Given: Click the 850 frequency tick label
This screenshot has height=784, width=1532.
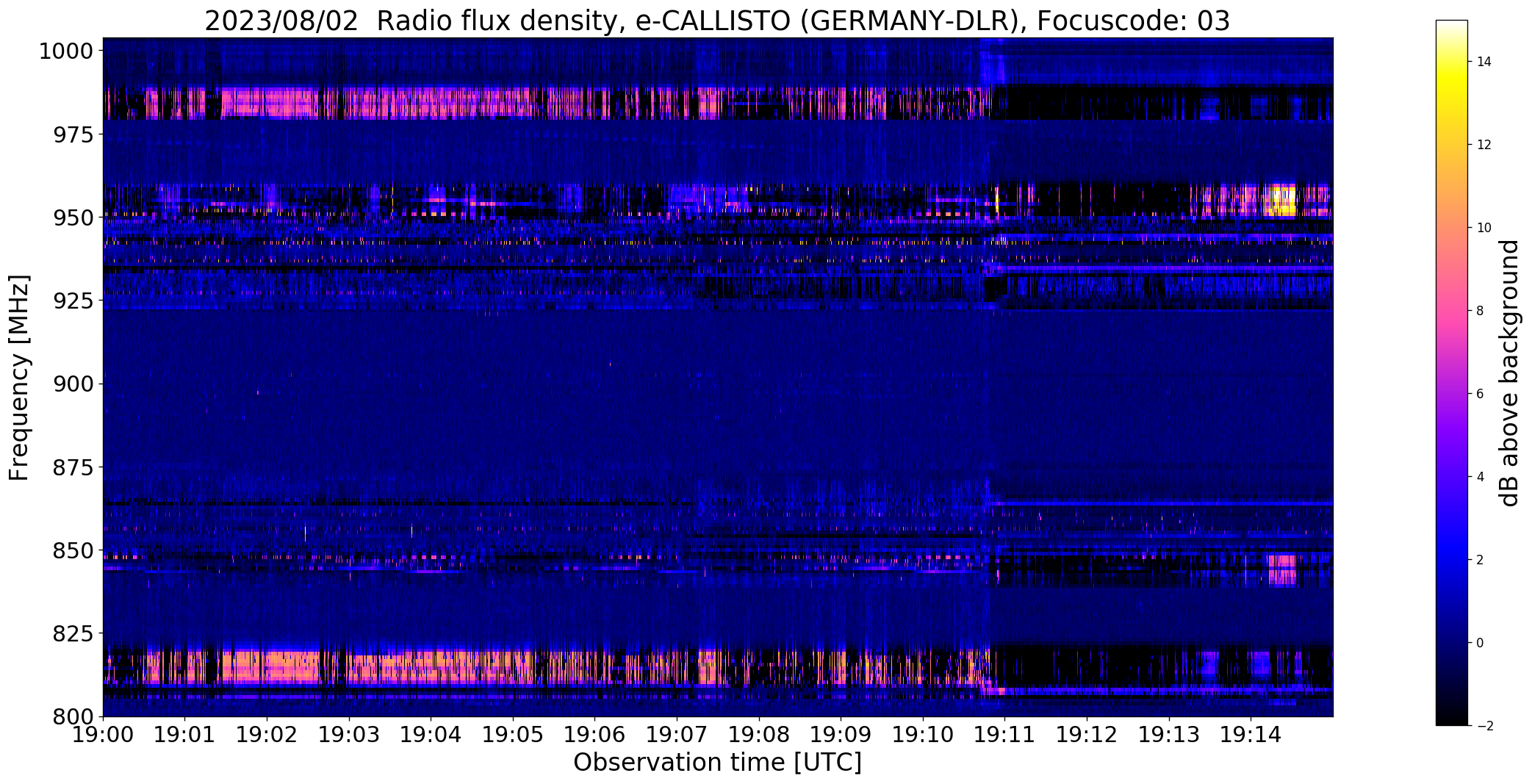Looking at the screenshot, I should [x=73, y=550].
